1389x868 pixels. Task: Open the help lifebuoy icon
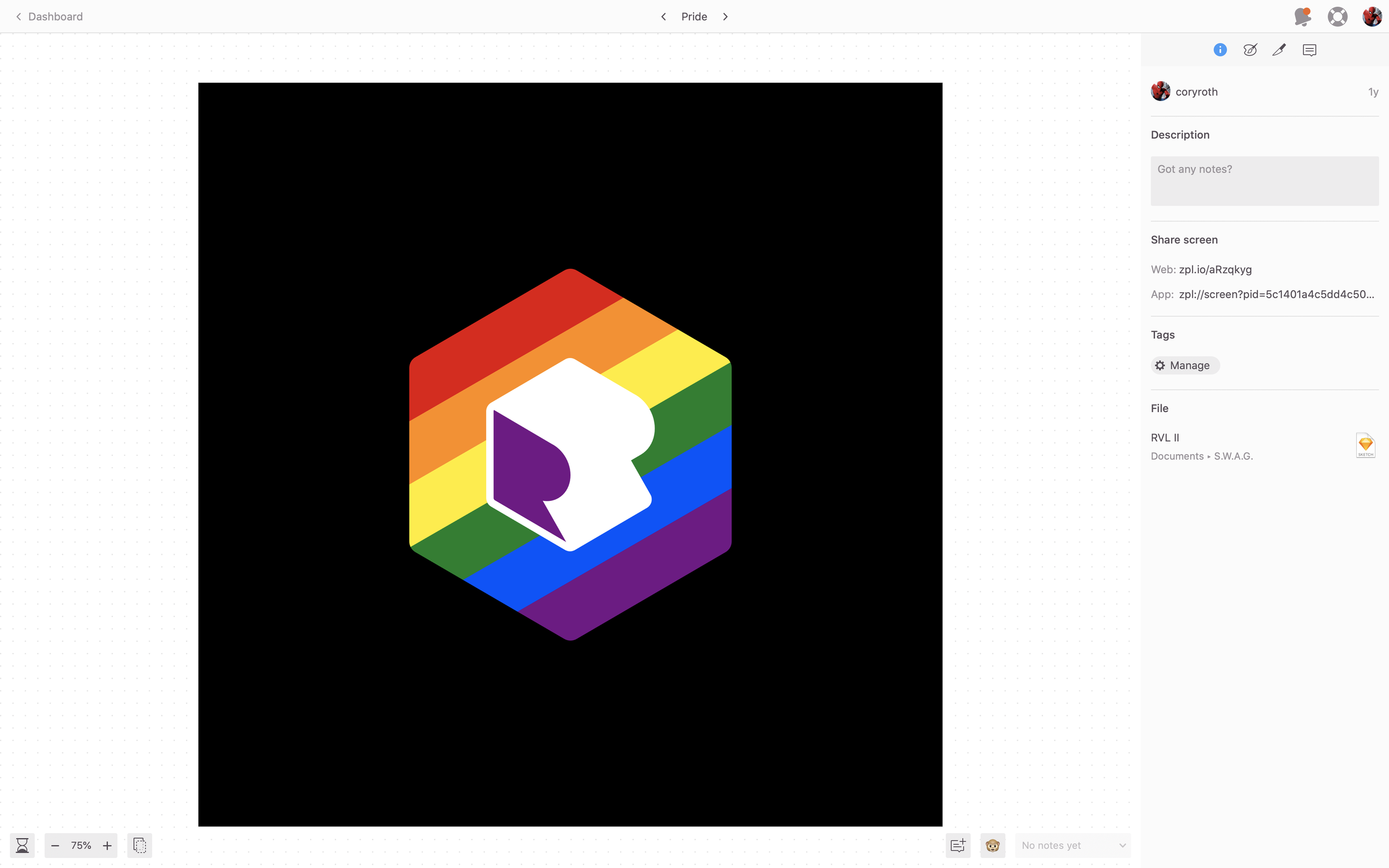(1337, 17)
